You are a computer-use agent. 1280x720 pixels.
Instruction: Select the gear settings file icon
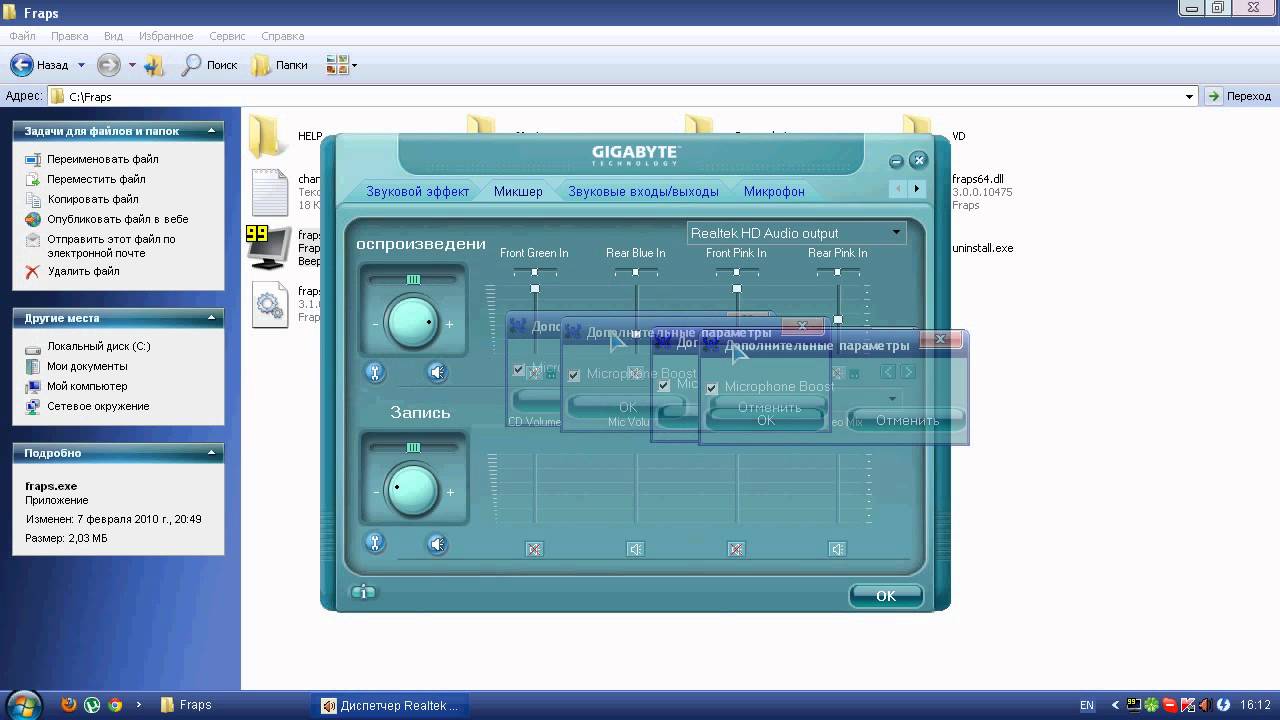270,304
